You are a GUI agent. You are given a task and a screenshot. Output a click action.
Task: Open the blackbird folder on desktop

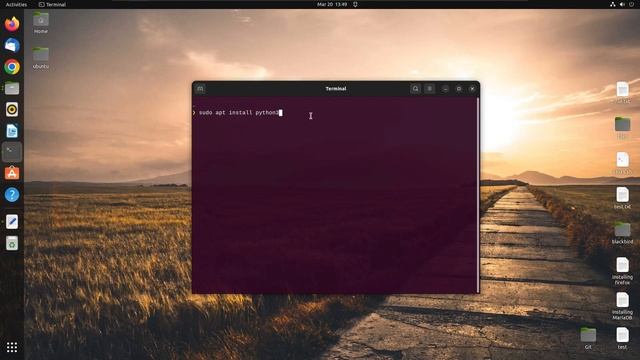click(622, 233)
